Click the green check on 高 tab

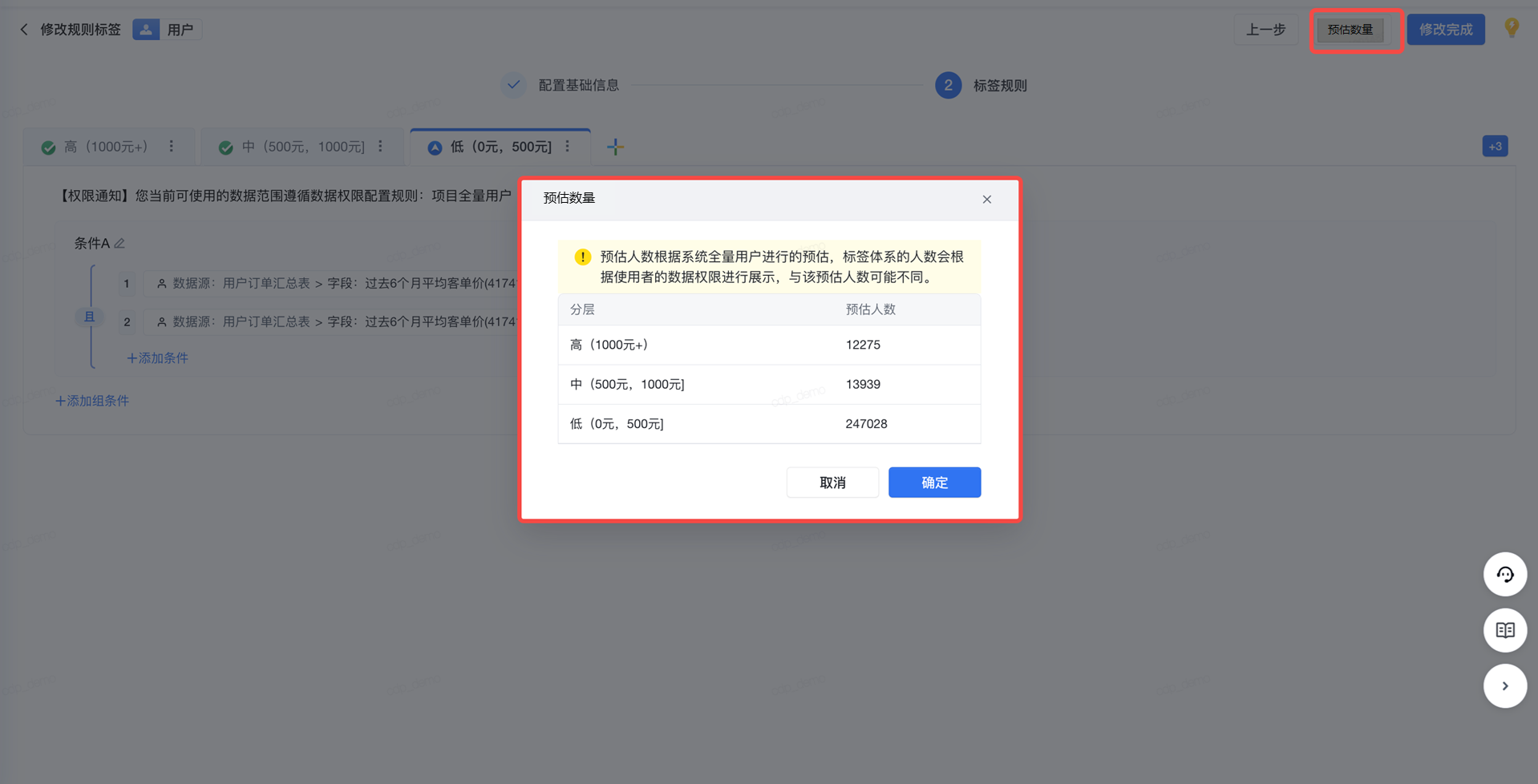pos(49,148)
